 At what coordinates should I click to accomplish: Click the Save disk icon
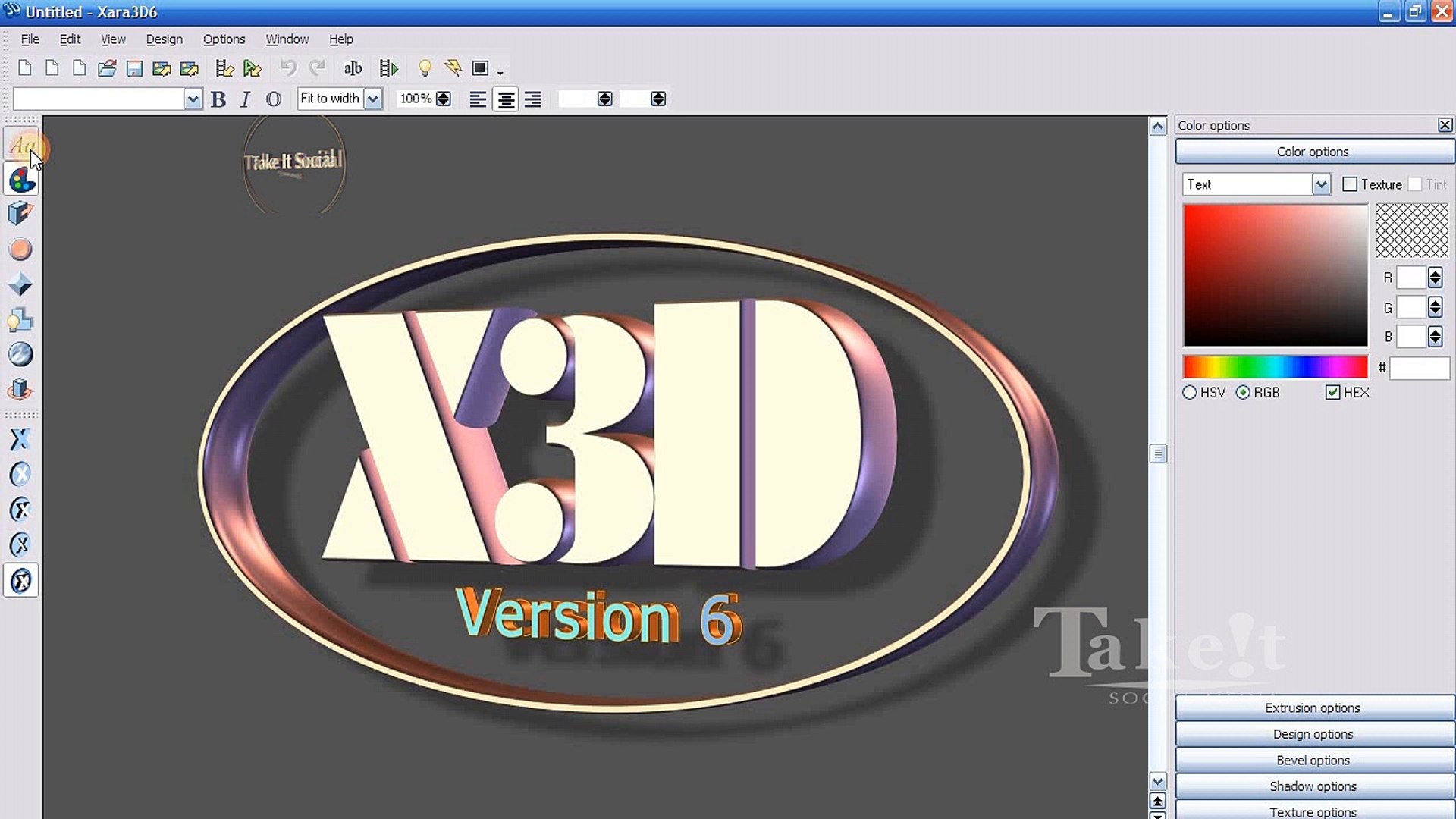pos(134,69)
